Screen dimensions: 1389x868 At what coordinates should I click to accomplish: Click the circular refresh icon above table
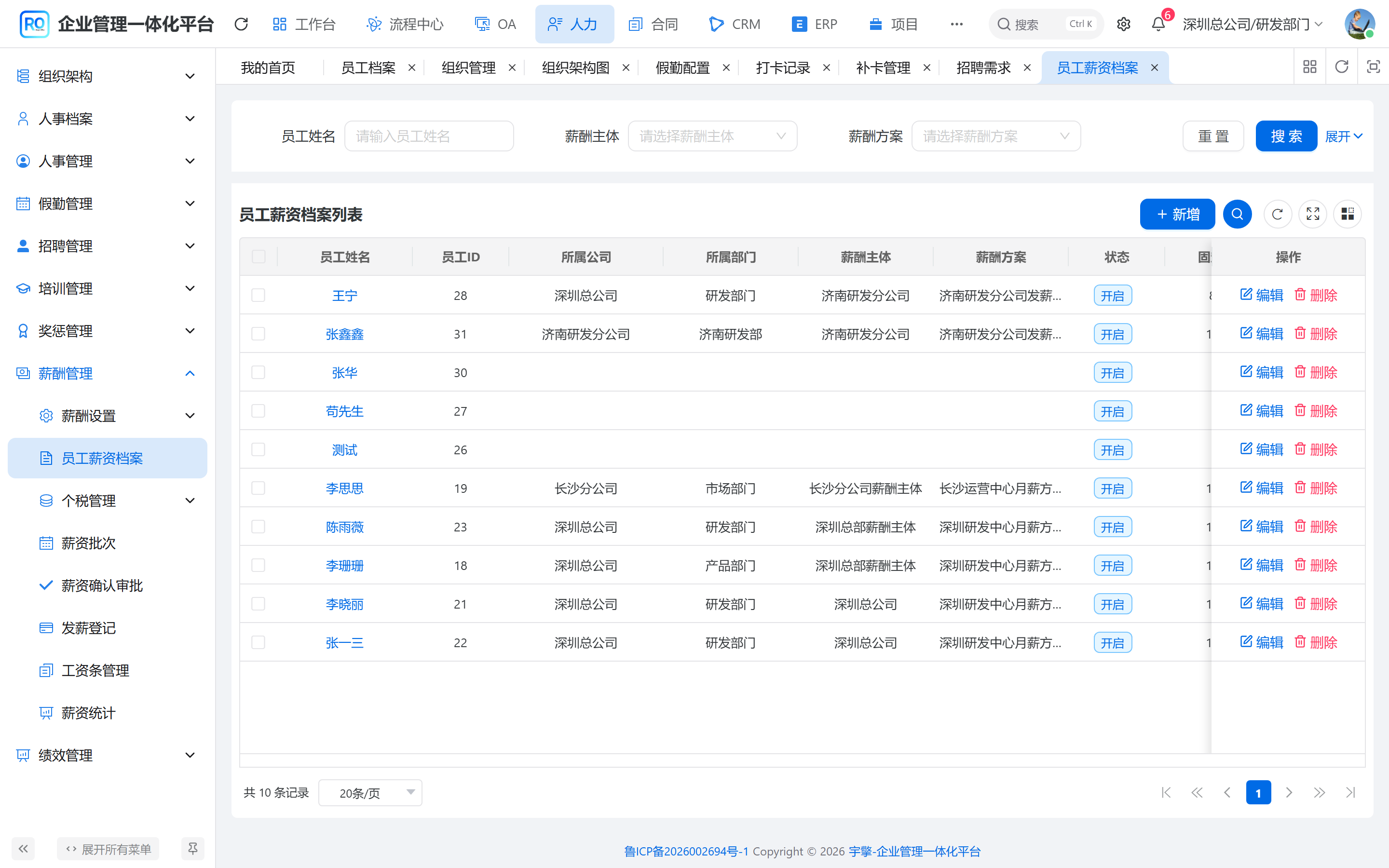(x=1277, y=214)
